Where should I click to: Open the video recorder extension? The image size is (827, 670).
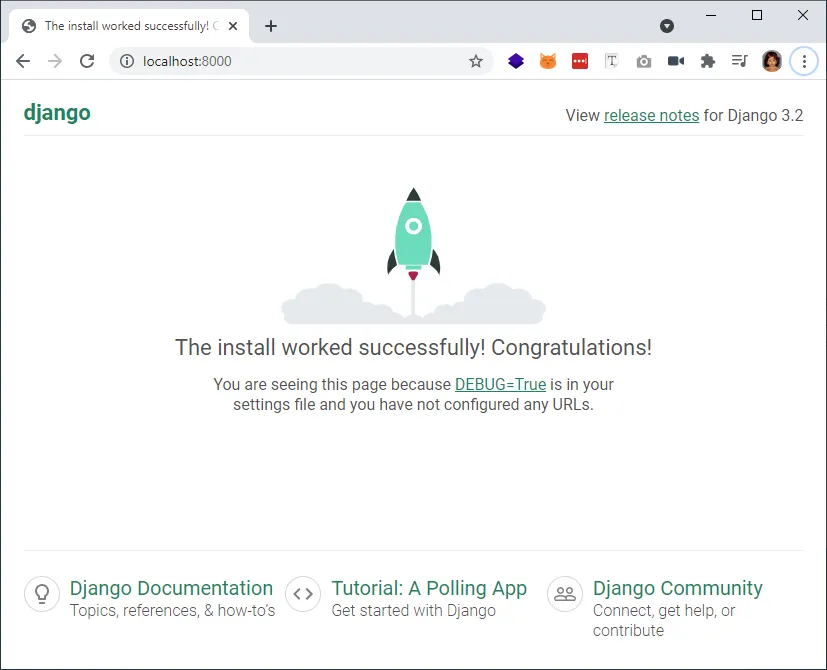(676, 61)
